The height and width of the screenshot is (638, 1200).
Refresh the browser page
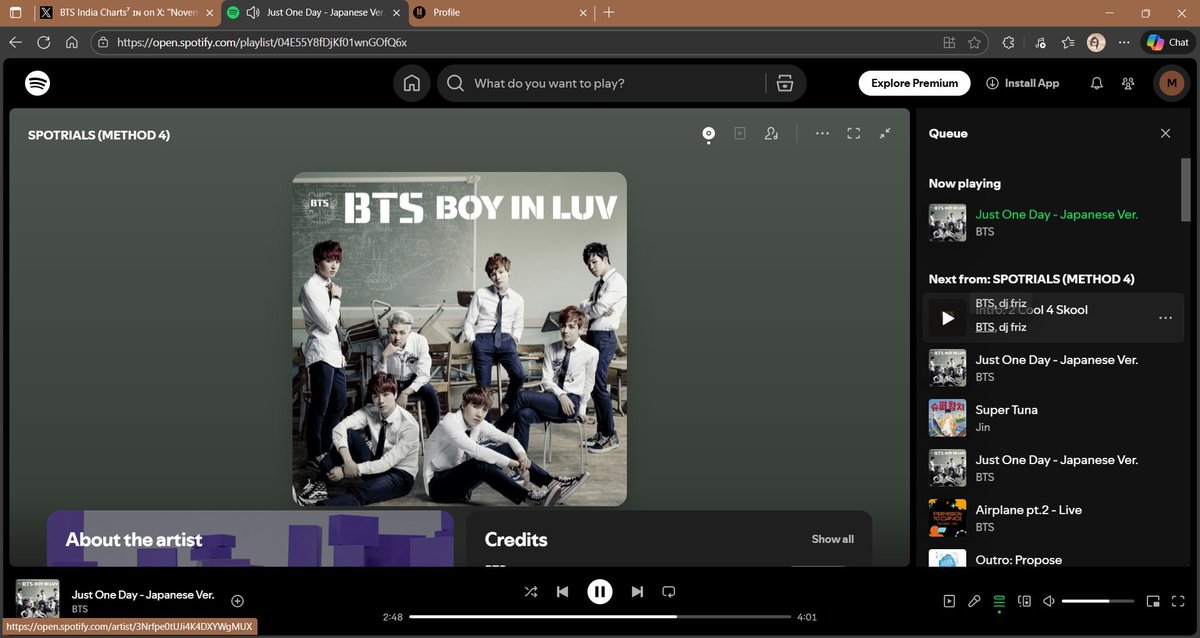tap(43, 43)
